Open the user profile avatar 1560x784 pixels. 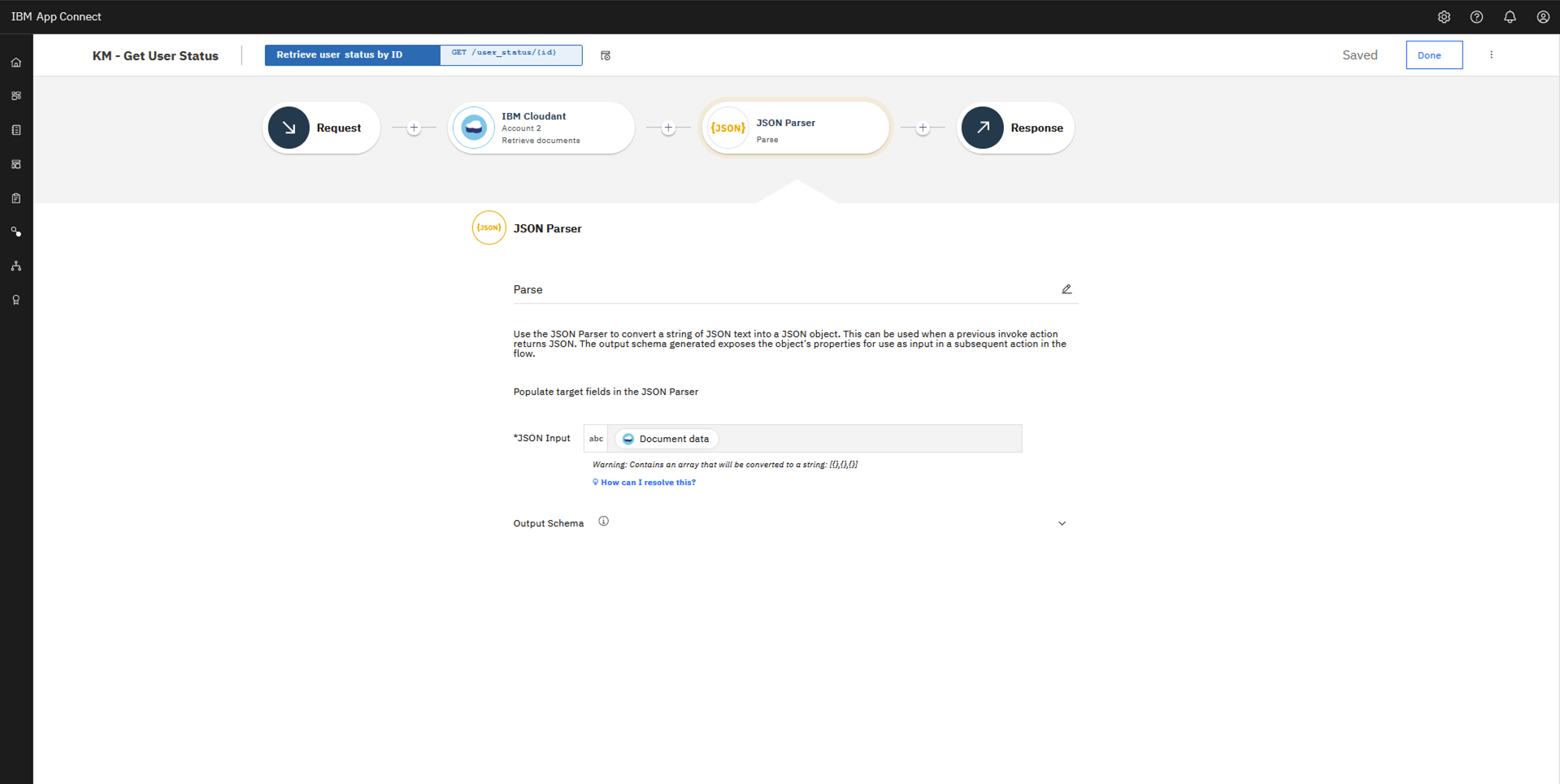1543,17
